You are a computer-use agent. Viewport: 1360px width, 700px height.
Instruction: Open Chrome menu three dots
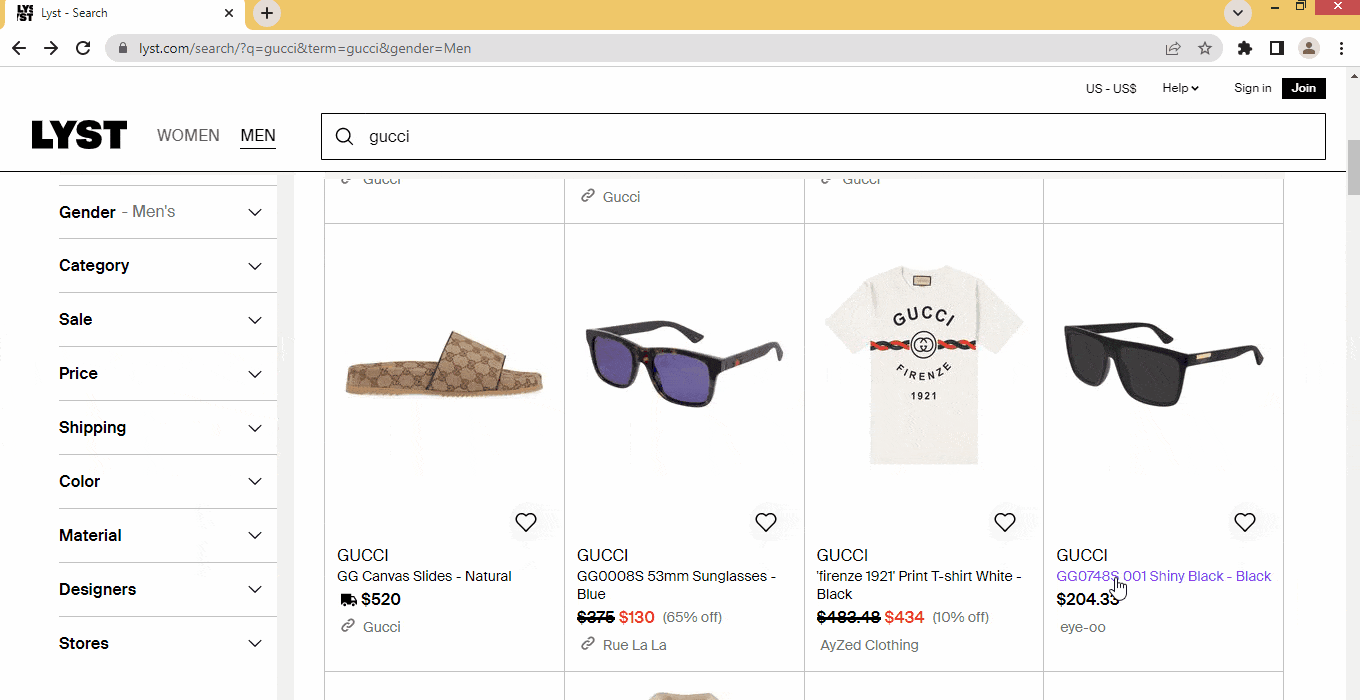pos(1340,48)
